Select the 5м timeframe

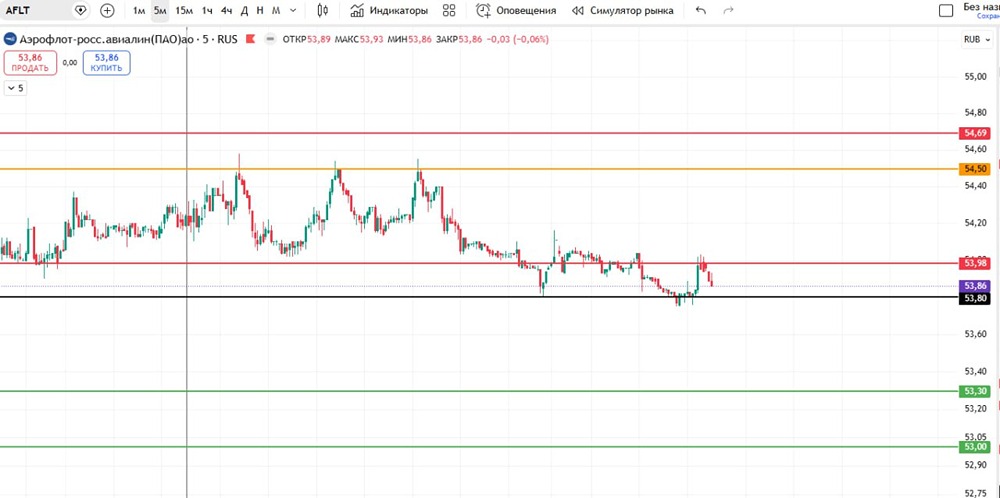pos(160,11)
